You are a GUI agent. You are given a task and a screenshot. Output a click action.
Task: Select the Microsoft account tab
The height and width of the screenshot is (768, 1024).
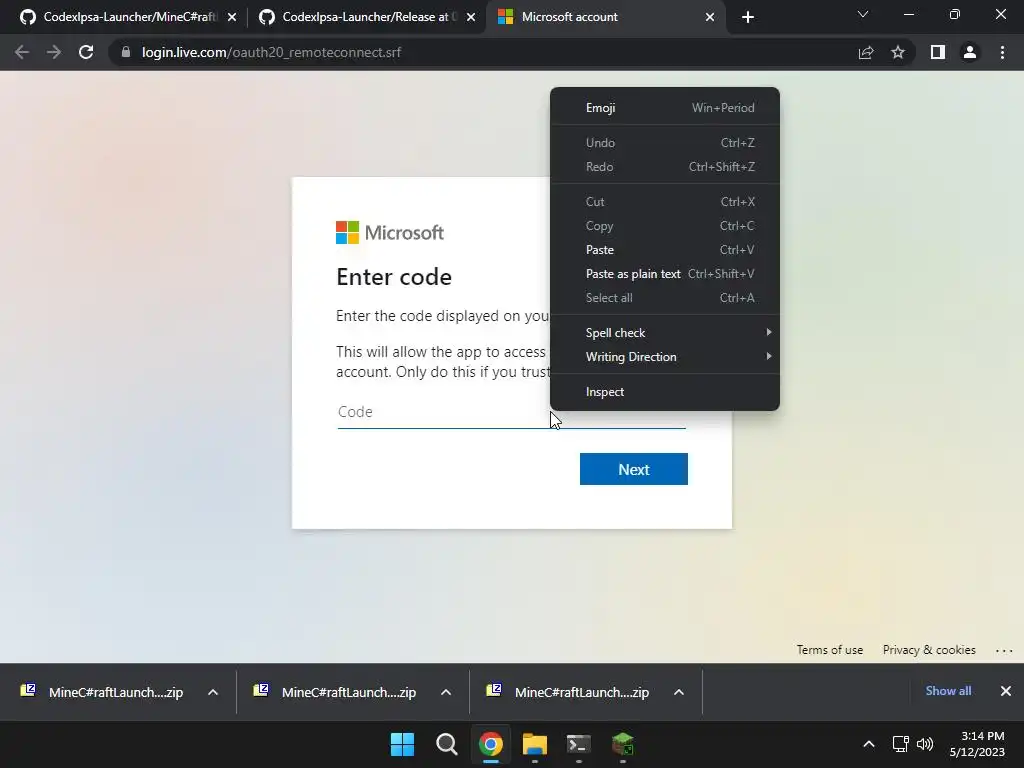coord(606,17)
